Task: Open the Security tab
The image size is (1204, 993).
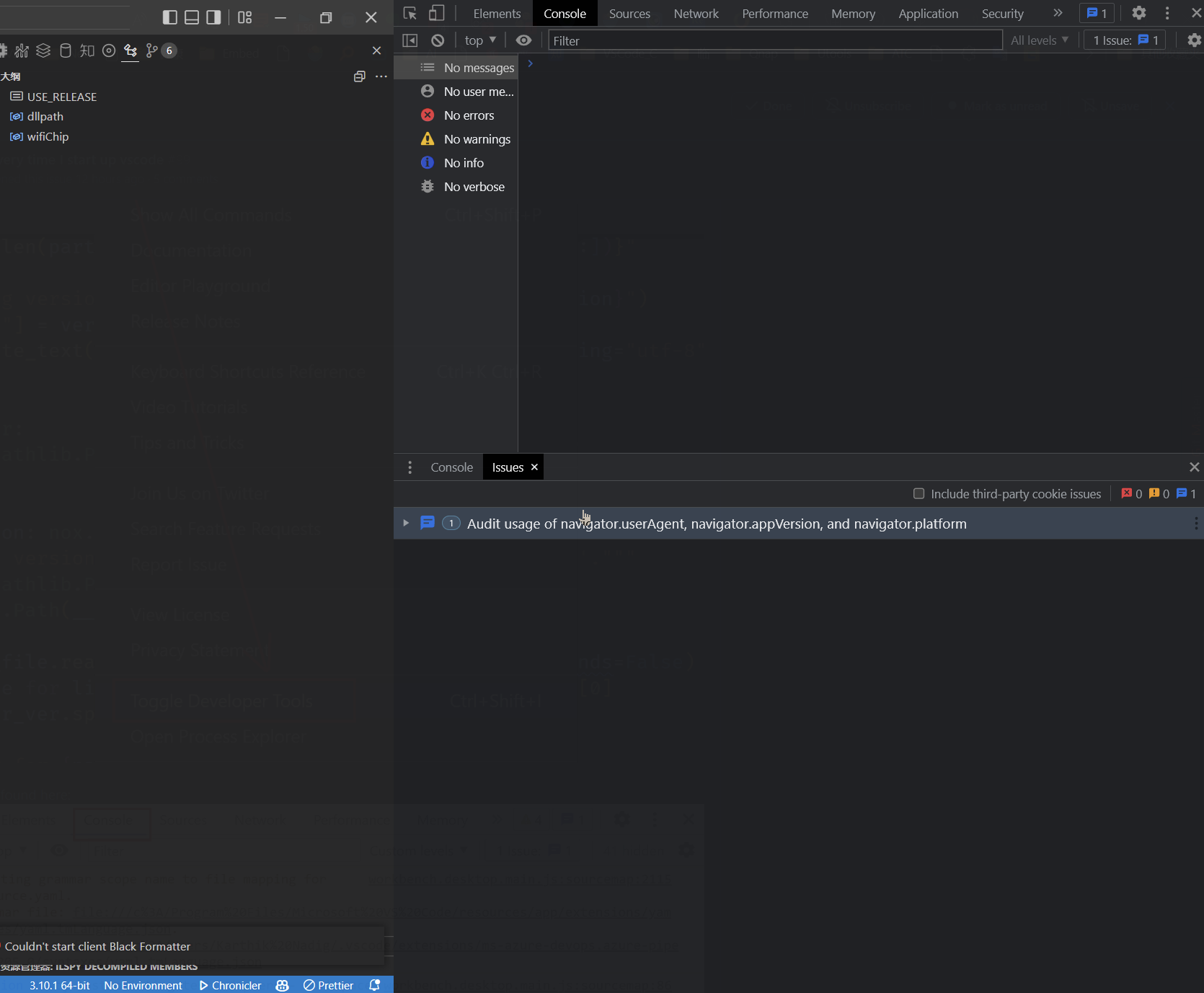Action: click(x=1002, y=14)
